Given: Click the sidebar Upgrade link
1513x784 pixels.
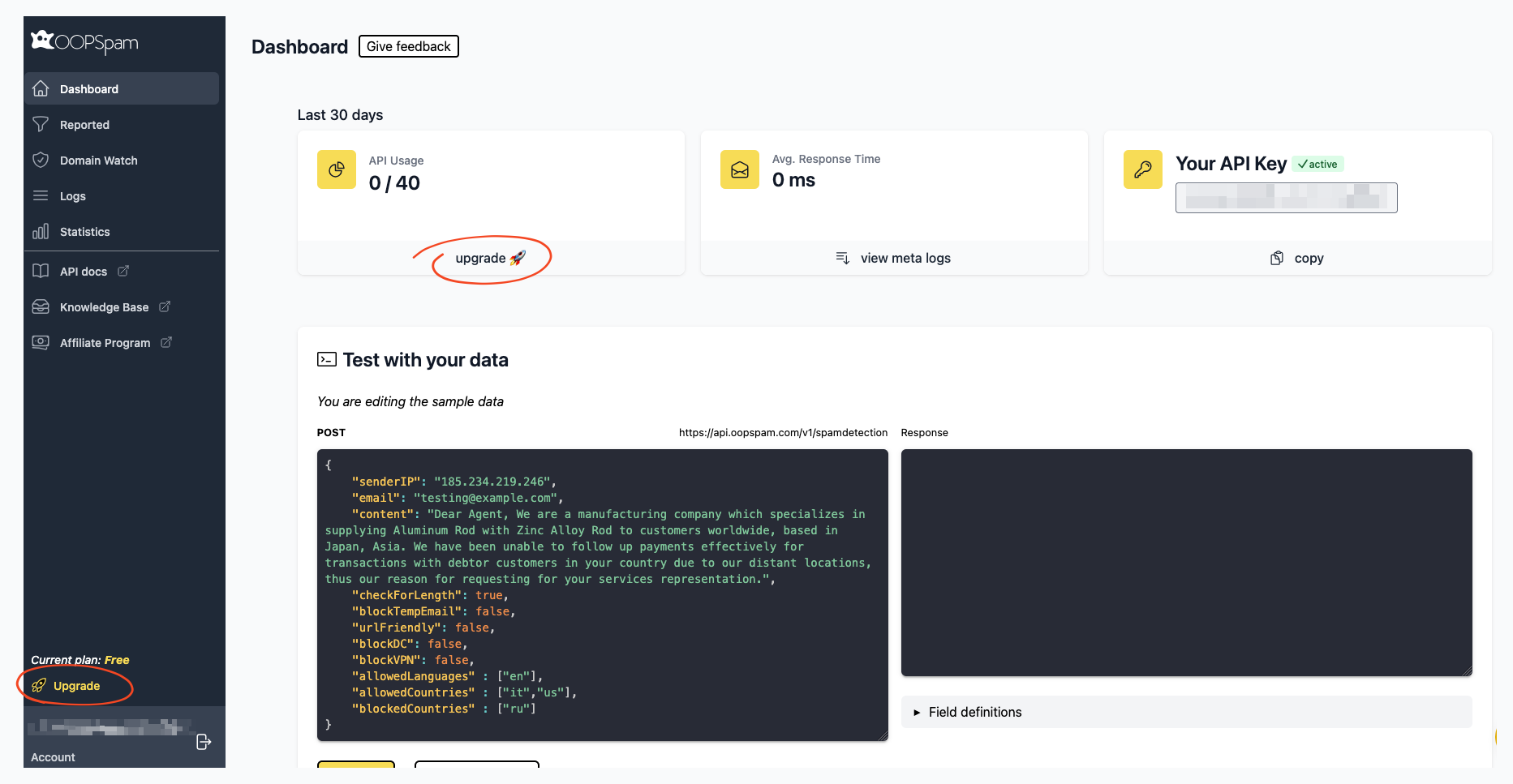Looking at the screenshot, I should (76, 686).
